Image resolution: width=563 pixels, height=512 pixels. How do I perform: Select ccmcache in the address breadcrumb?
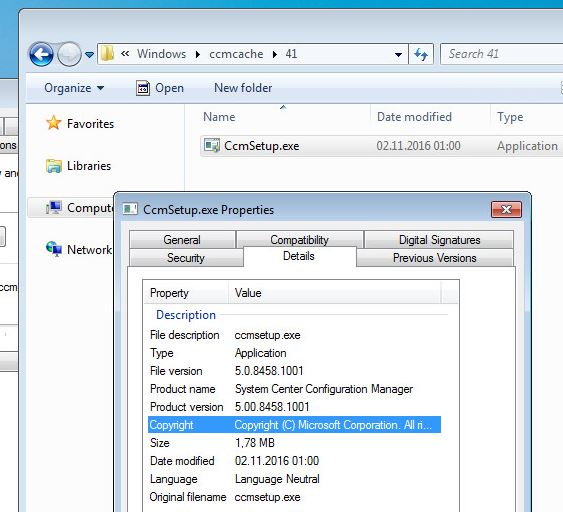coord(236,54)
